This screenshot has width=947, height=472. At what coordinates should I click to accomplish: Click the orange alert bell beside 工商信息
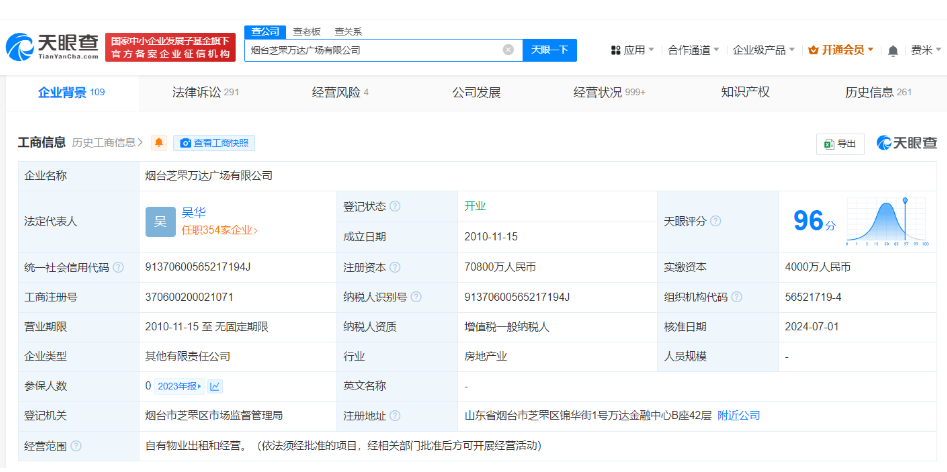point(158,143)
